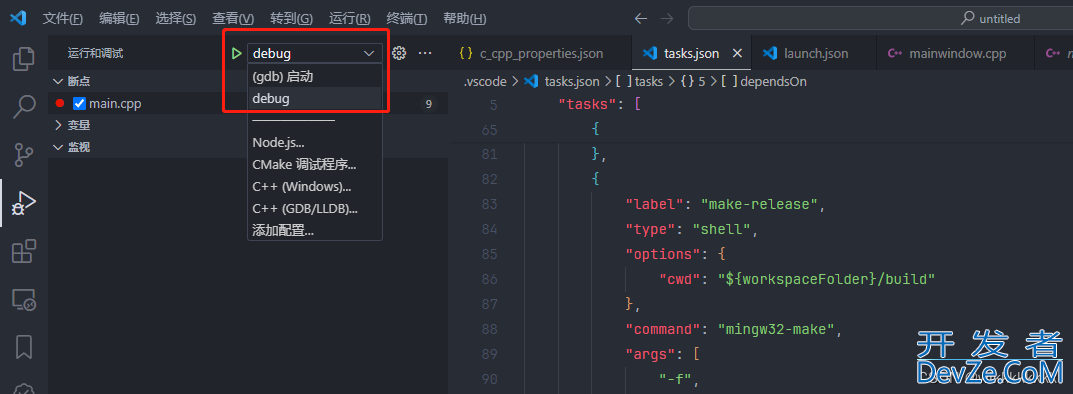The height and width of the screenshot is (394, 1073).
Task: Click dependsOn in the breadcrumb
Action: pos(765,81)
